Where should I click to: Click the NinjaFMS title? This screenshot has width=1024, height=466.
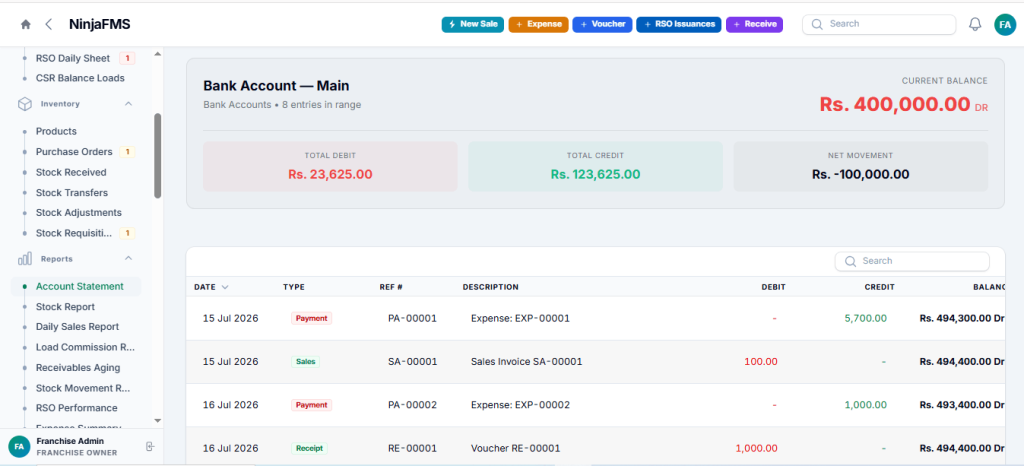click(100, 25)
